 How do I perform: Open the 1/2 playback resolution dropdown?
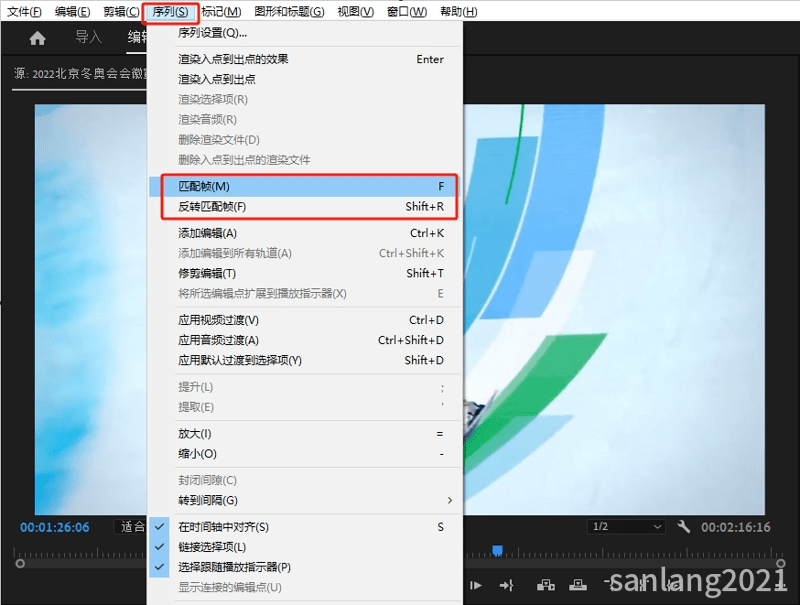point(627,526)
